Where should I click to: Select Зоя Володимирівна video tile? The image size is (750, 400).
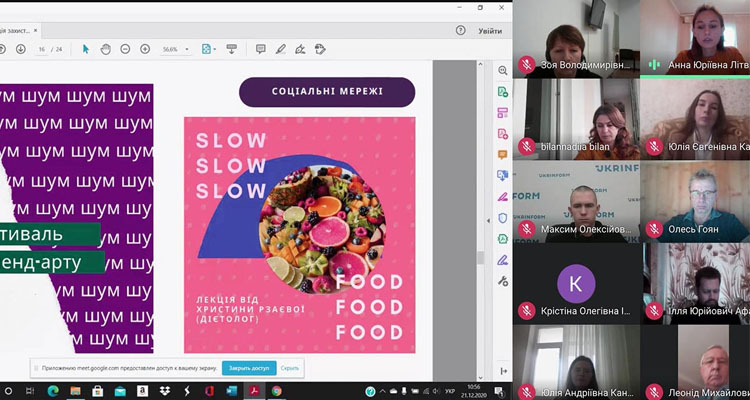click(x=576, y=39)
